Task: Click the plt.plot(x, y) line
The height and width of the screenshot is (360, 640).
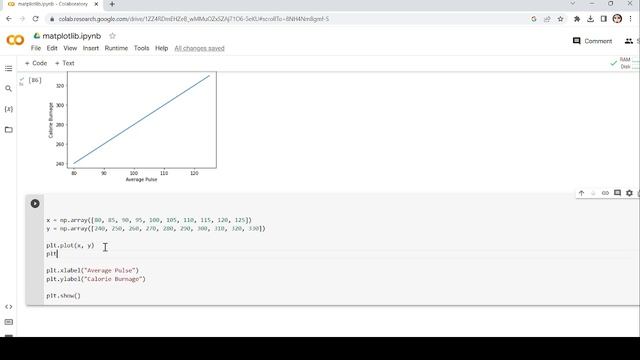Action: tap(70, 245)
